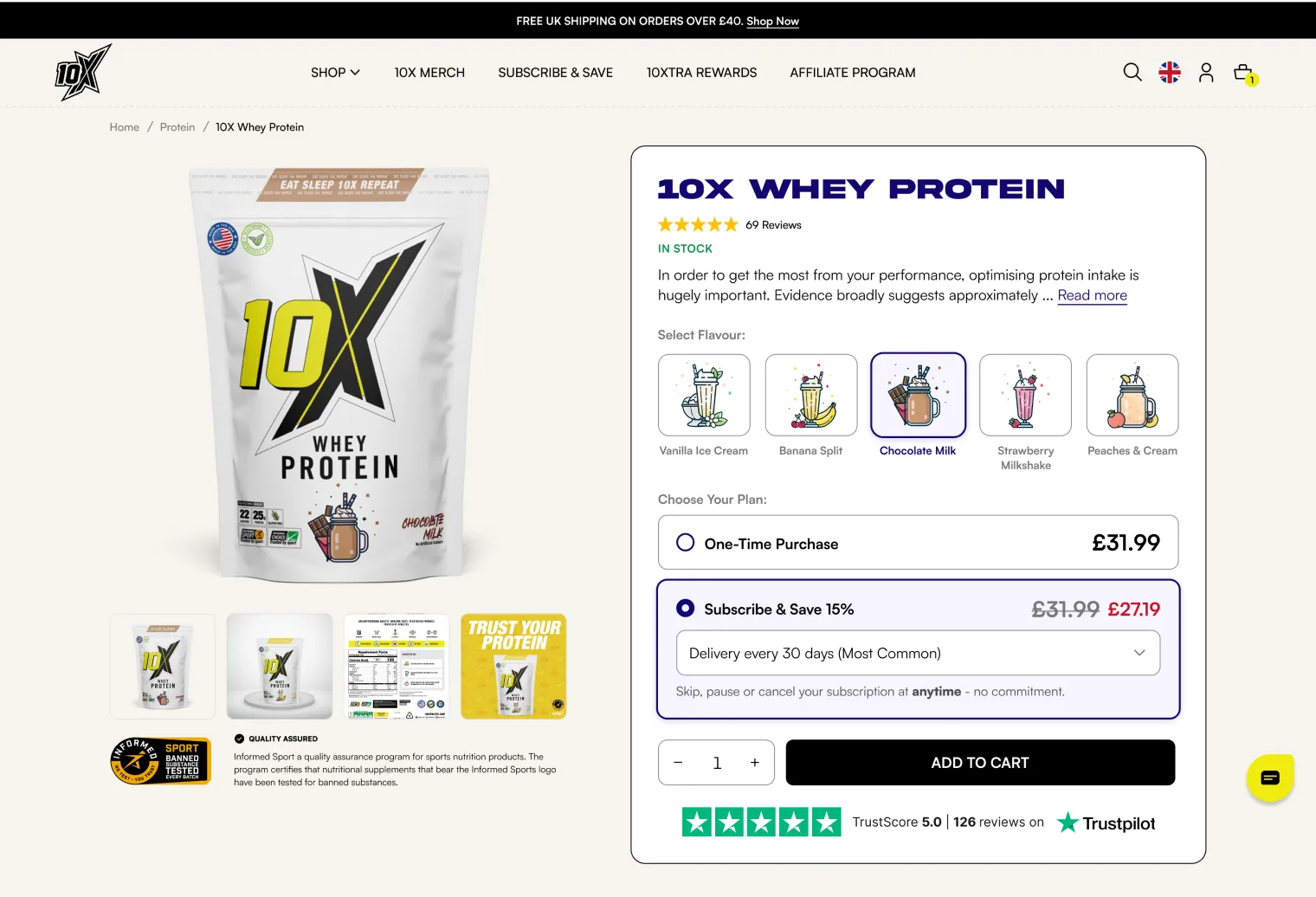Follow the Shop Now shipping link
Image resolution: width=1316 pixels, height=897 pixels.
click(772, 21)
